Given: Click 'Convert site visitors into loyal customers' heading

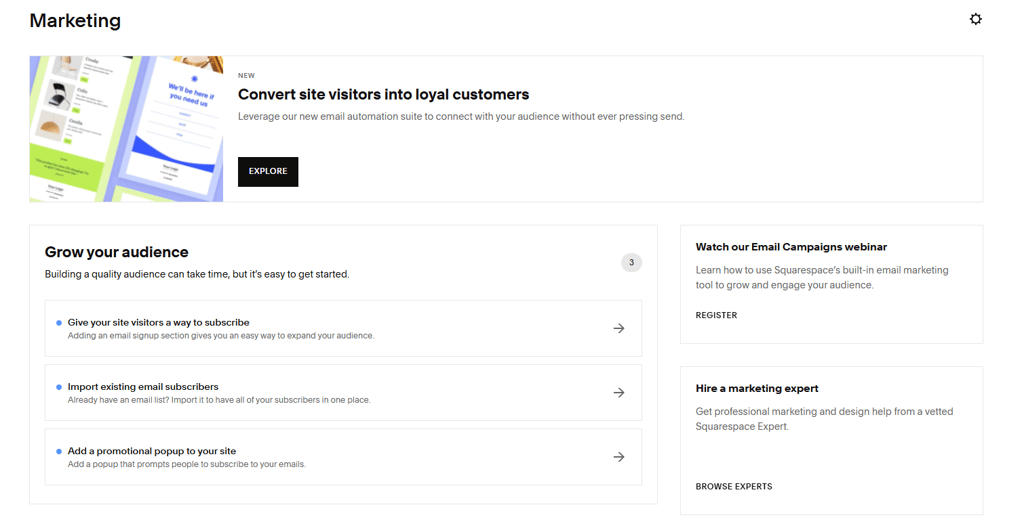Looking at the screenshot, I should (383, 95).
